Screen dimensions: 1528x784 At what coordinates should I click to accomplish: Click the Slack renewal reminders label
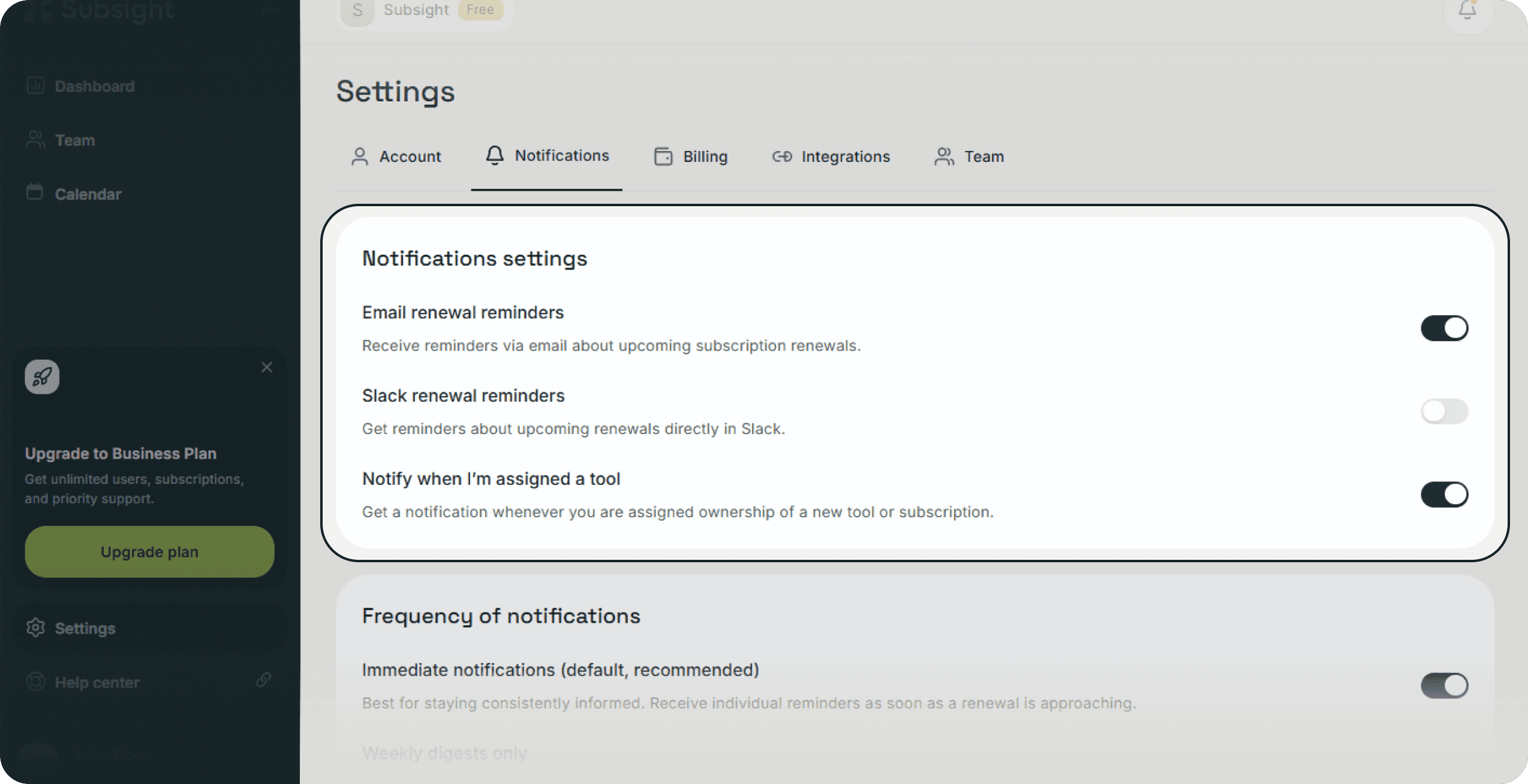click(x=464, y=396)
